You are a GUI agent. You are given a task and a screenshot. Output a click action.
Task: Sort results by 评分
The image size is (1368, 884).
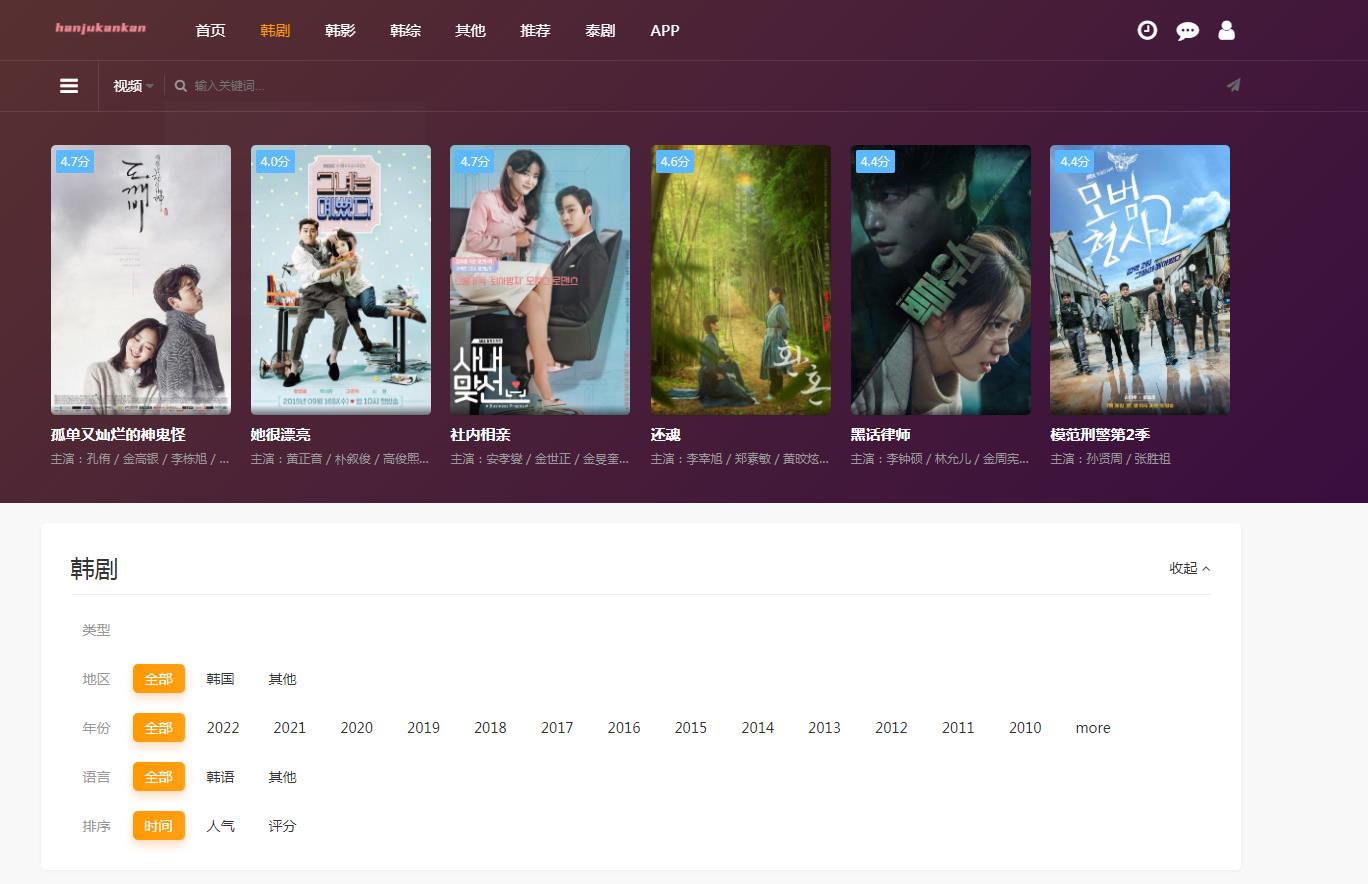coord(282,826)
